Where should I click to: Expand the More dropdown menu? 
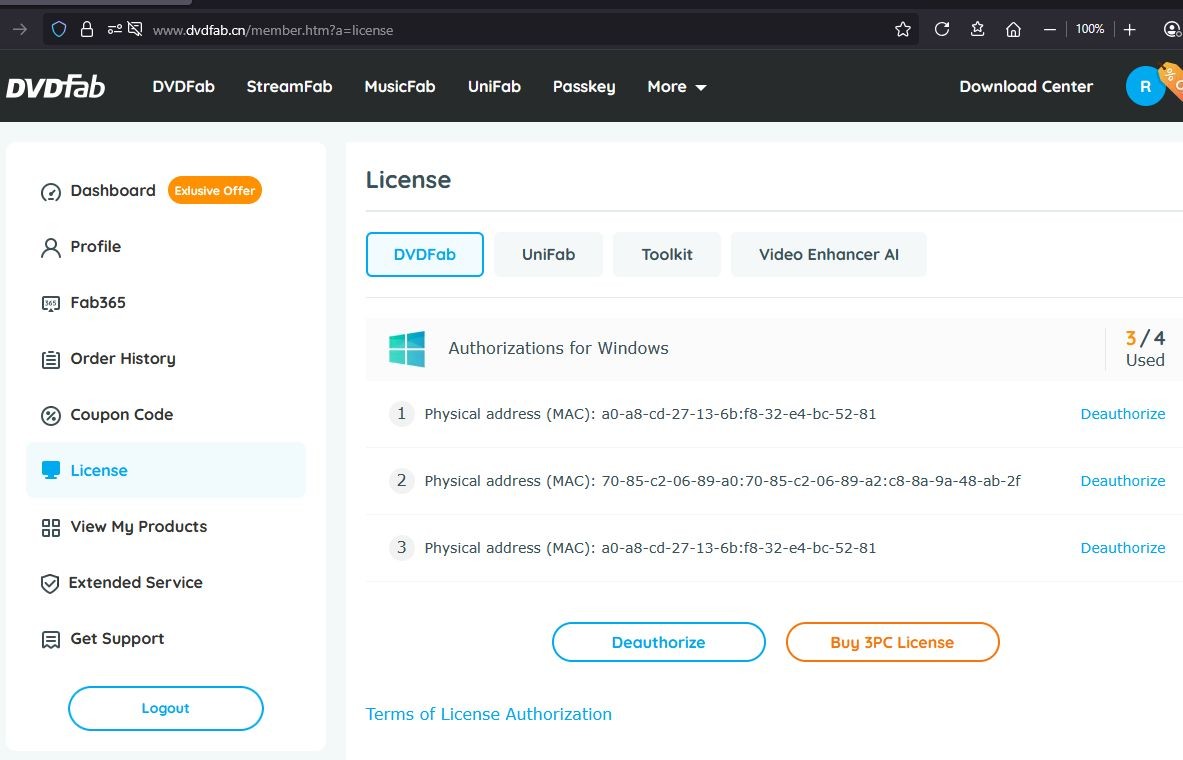tap(677, 87)
